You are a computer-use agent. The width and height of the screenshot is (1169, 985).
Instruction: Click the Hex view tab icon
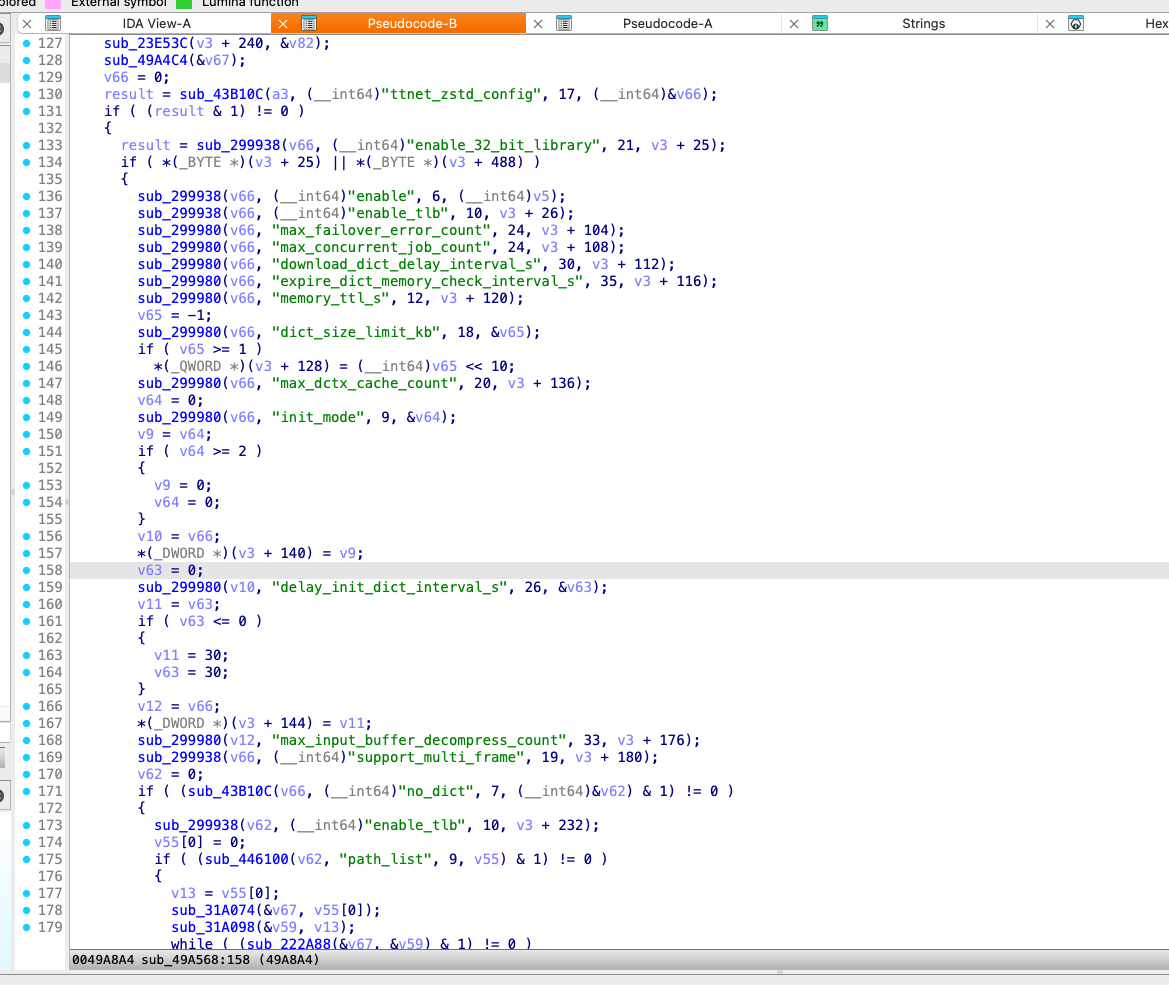1076,23
